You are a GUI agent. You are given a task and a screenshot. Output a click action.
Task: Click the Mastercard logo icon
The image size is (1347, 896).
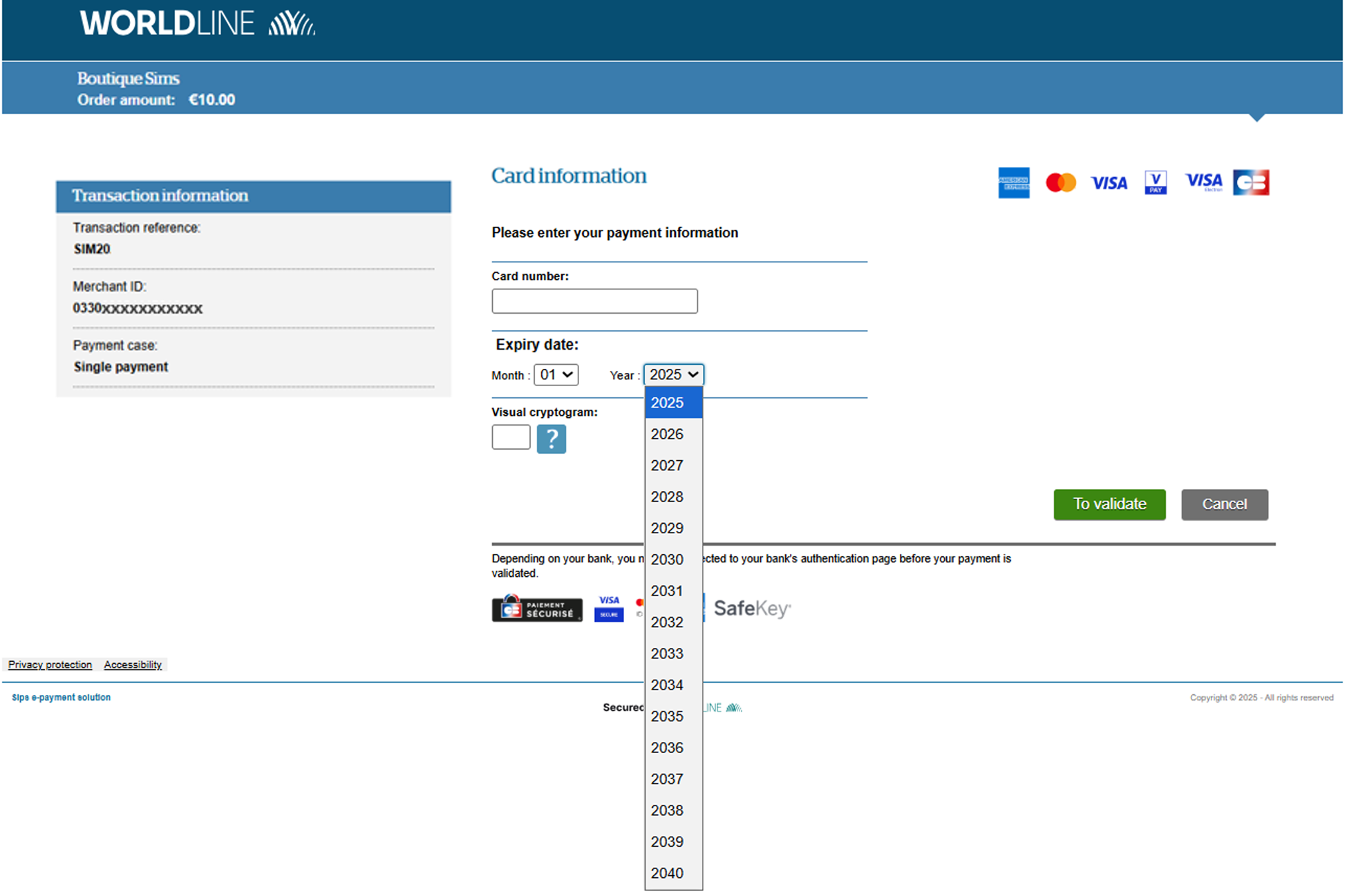pyautogui.click(x=1060, y=183)
